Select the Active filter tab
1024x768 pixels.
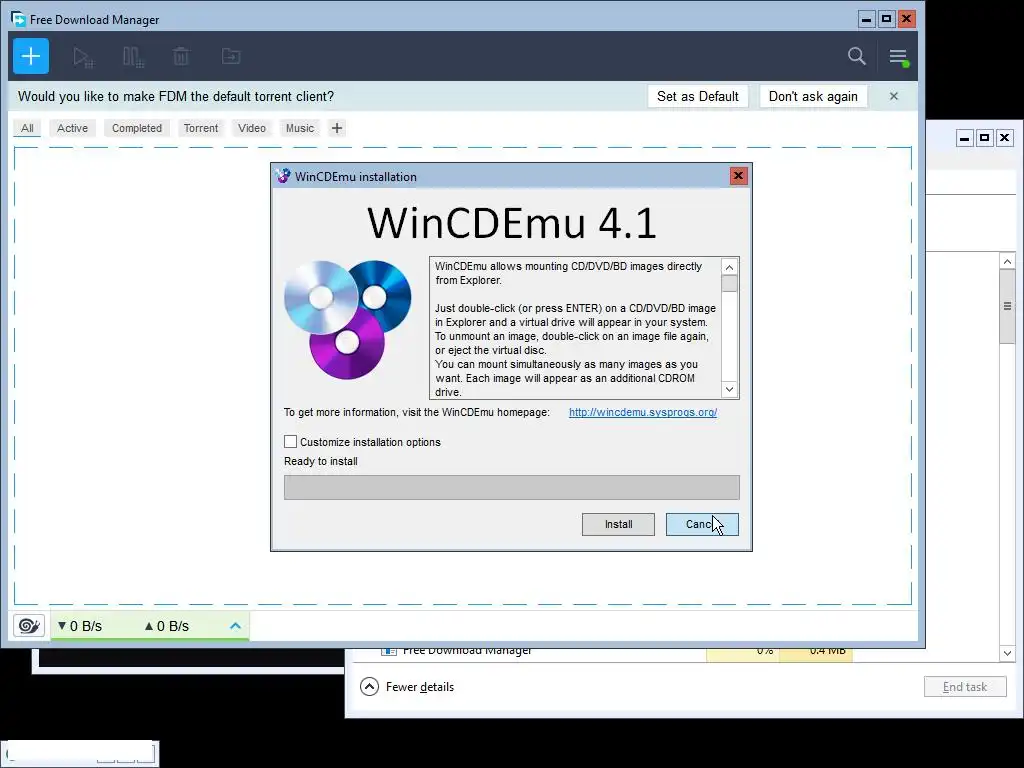pos(72,128)
